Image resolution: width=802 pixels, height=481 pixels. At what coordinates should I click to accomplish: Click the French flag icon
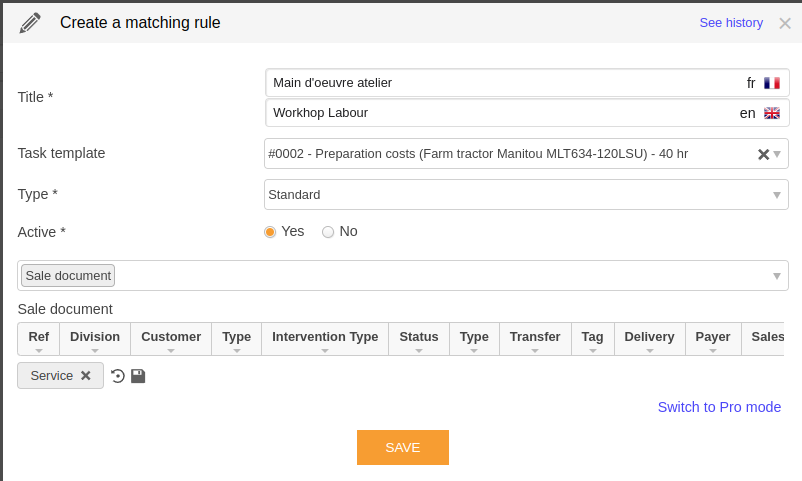click(x=772, y=83)
